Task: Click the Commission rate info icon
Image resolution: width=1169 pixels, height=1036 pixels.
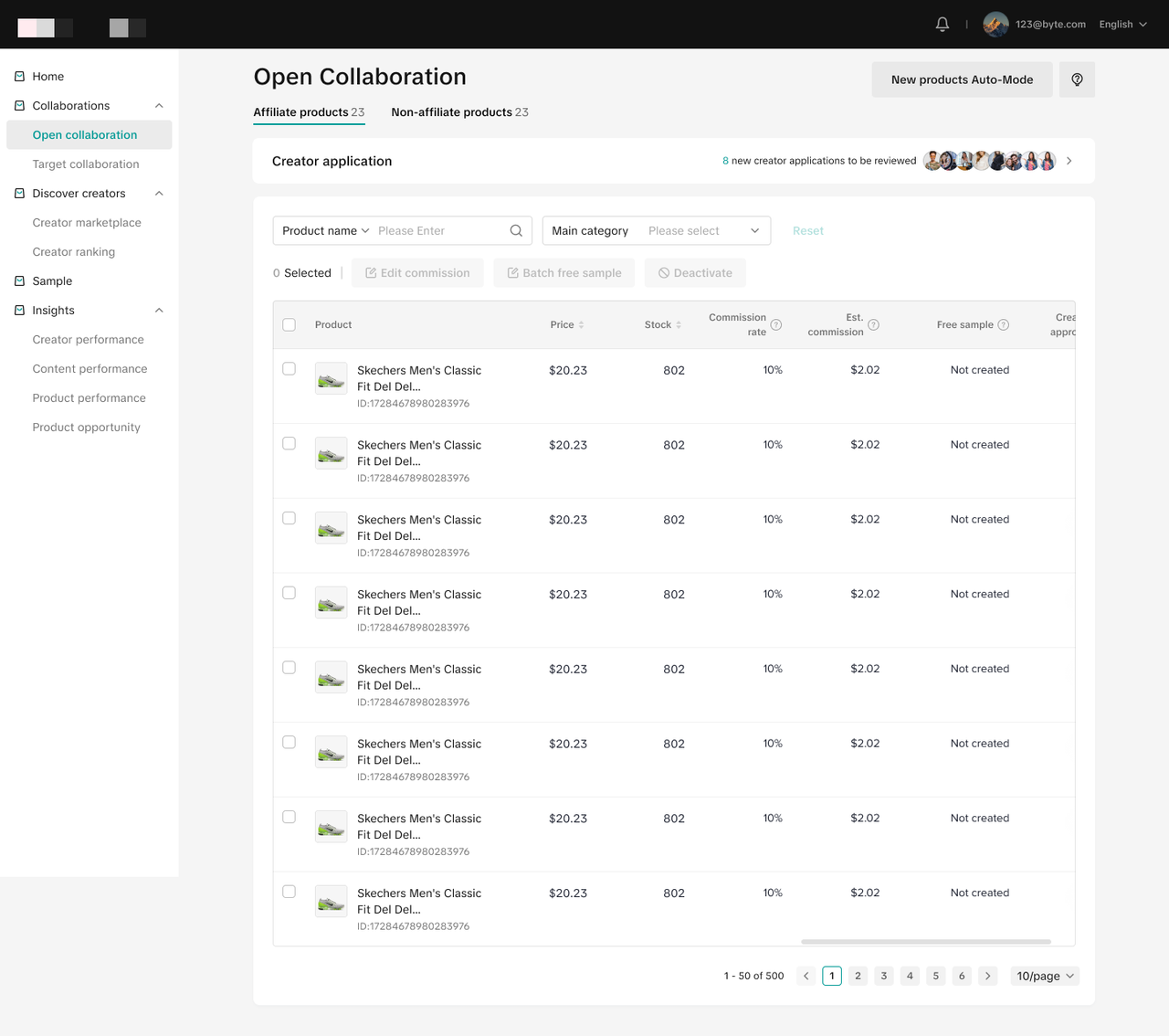Action: point(776,325)
